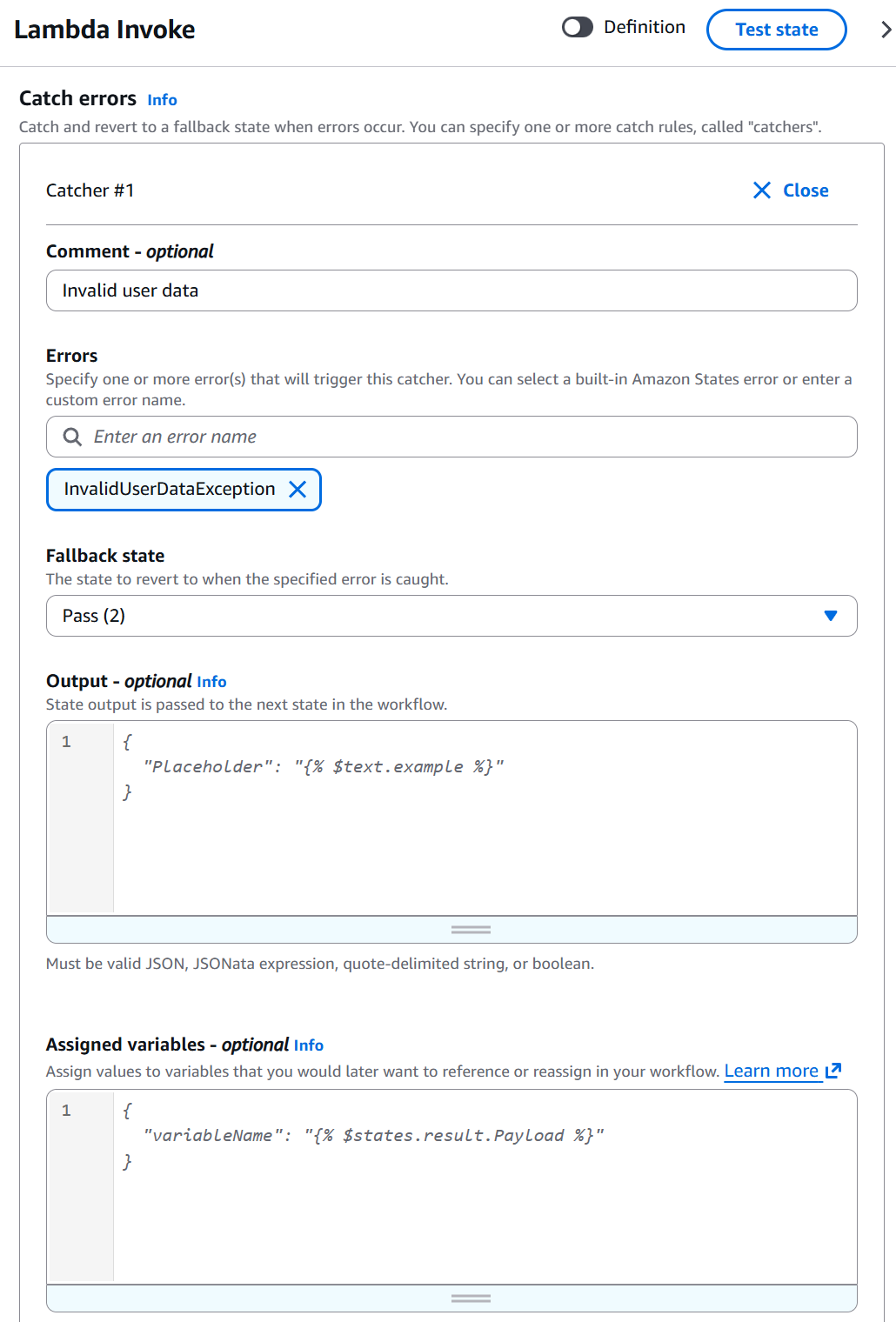Remove the InvalidUserDataException error tag
Image resolution: width=896 pixels, height=1322 pixels.
coord(298,489)
